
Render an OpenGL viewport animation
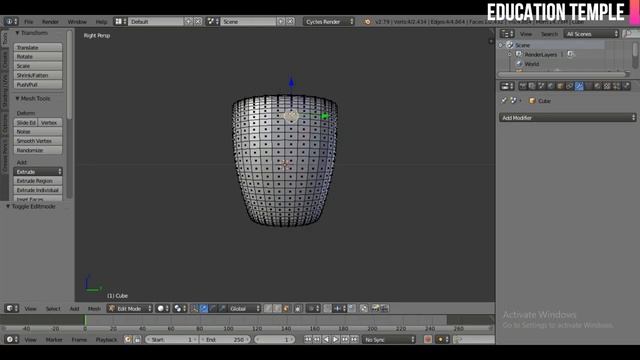(x=384, y=308)
